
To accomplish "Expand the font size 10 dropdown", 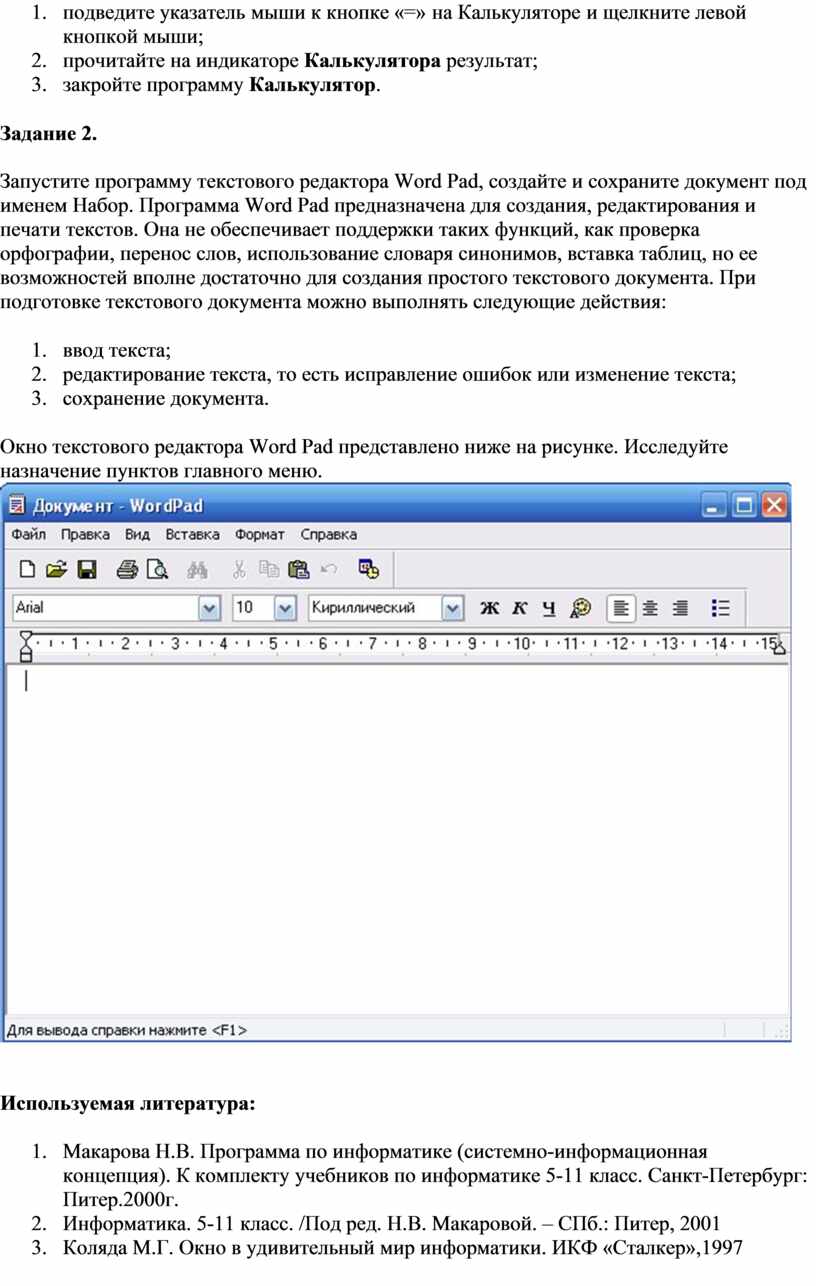I will 285,608.
